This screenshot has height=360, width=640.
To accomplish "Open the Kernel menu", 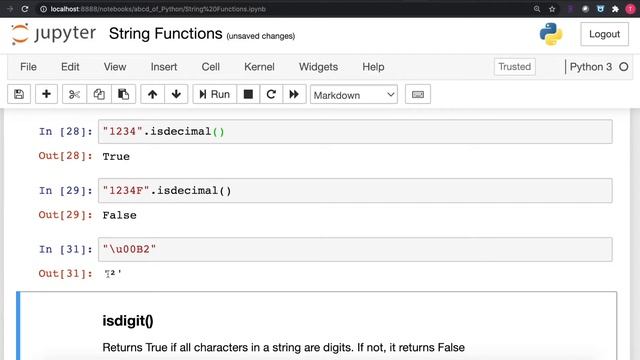I will tap(259, 67).
